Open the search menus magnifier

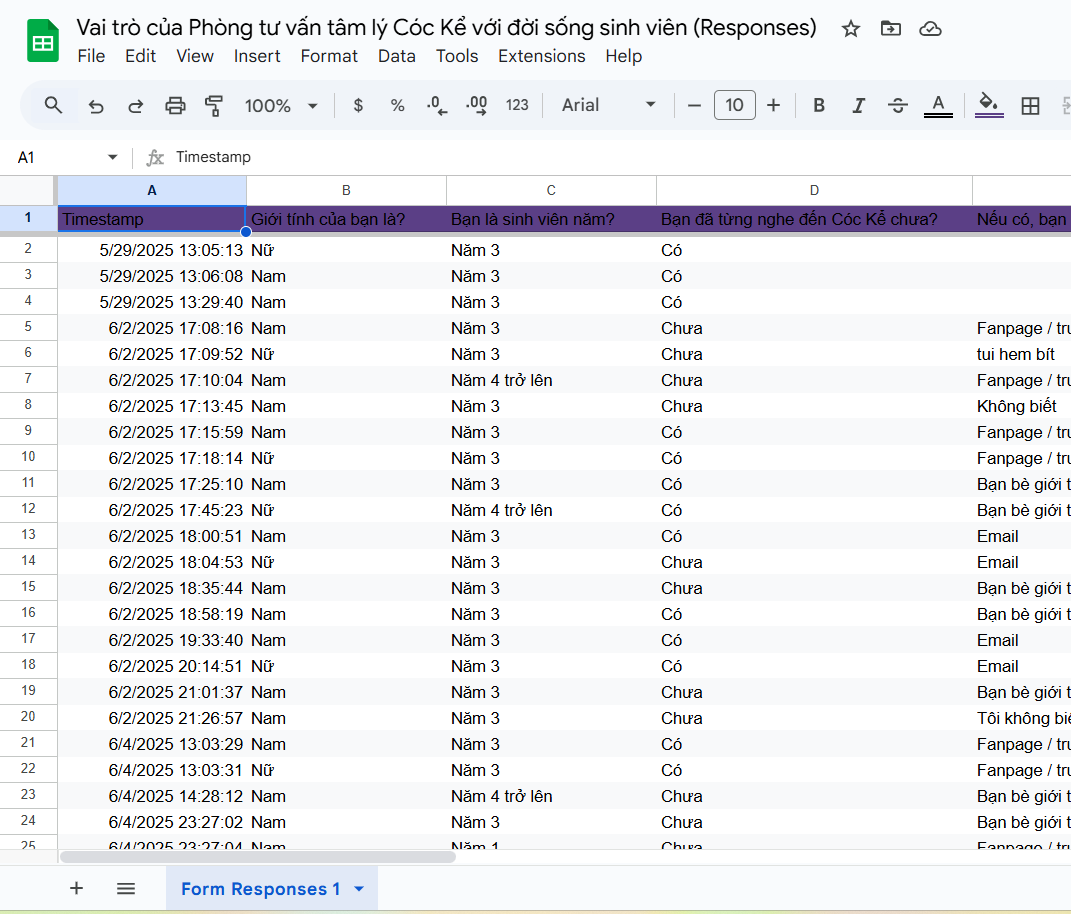point(53,105)
